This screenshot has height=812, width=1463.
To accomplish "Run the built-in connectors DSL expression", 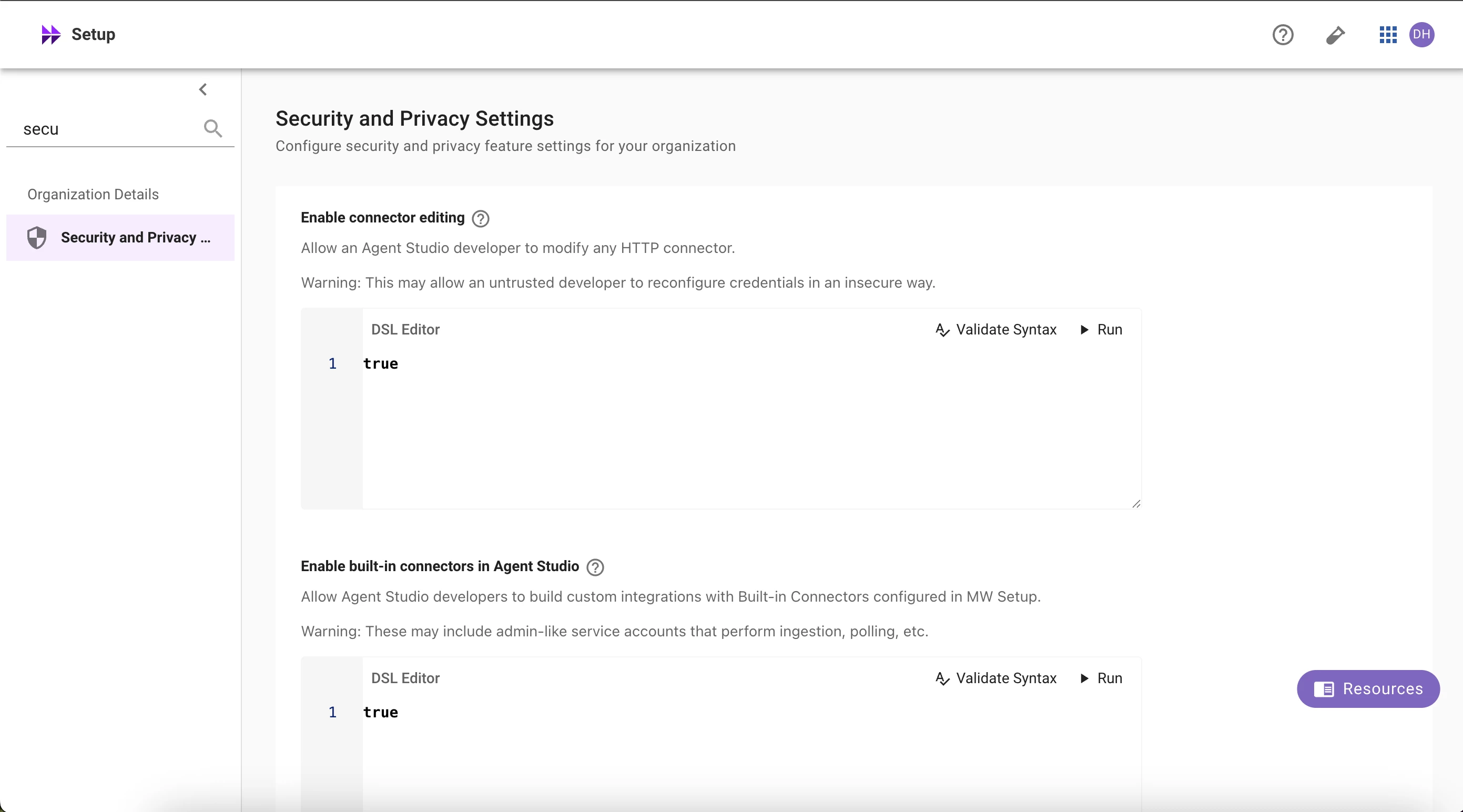I will click(1101, 678).
